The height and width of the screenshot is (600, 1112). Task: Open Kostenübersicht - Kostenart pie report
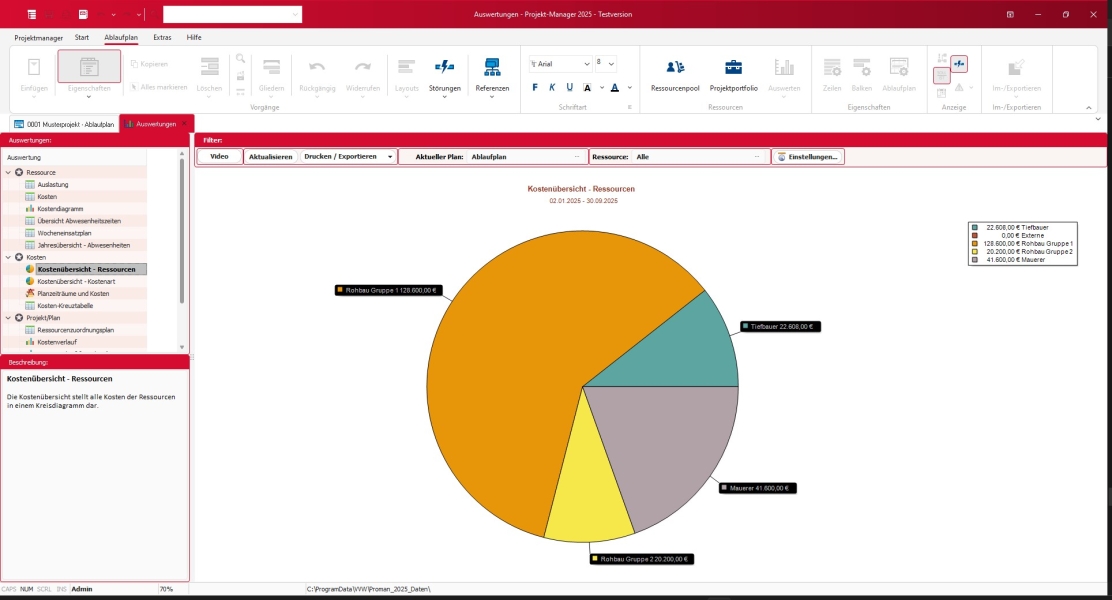pos(76,282)
